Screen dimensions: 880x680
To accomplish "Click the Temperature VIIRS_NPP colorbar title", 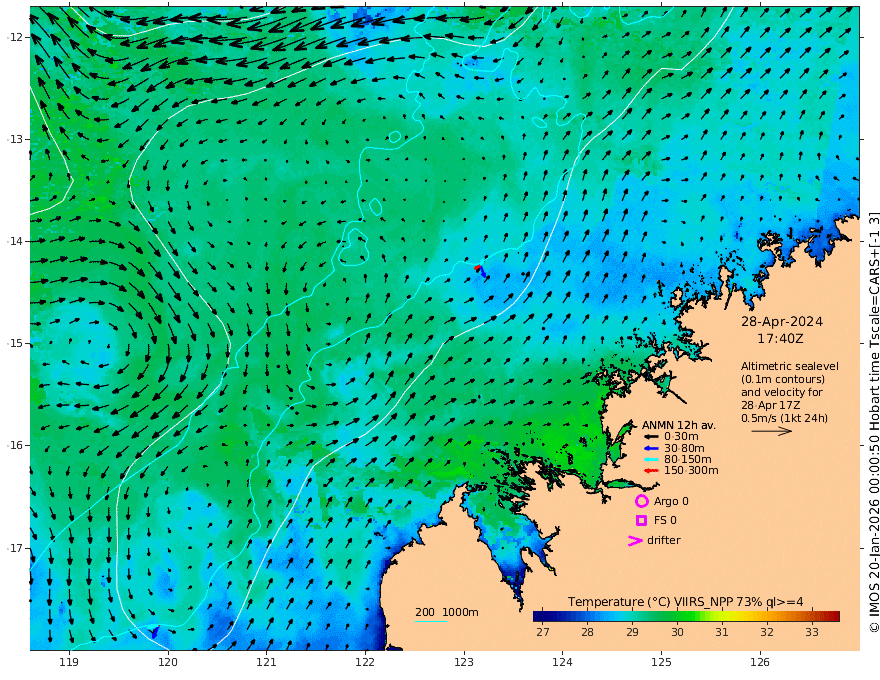I will coord(685,602).
